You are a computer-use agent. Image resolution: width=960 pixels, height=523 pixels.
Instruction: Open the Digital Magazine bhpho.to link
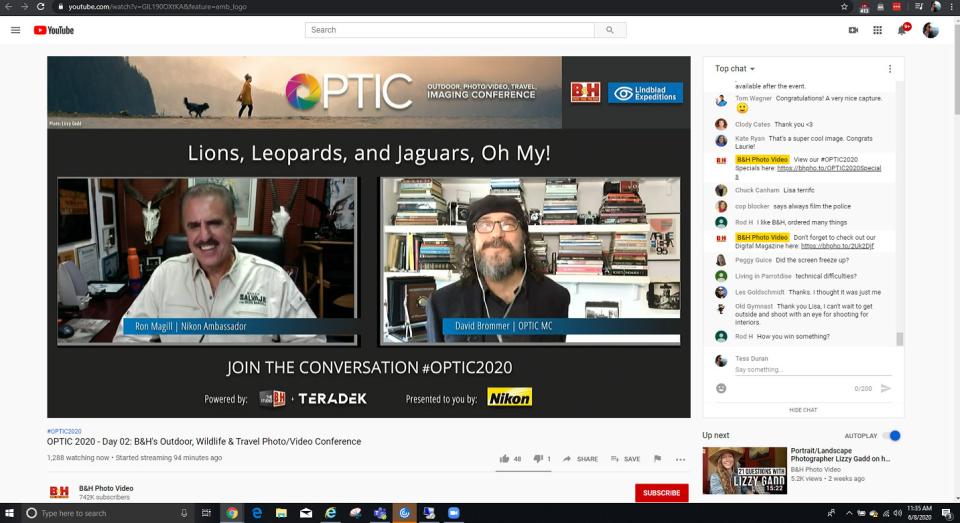click(837, 246)
